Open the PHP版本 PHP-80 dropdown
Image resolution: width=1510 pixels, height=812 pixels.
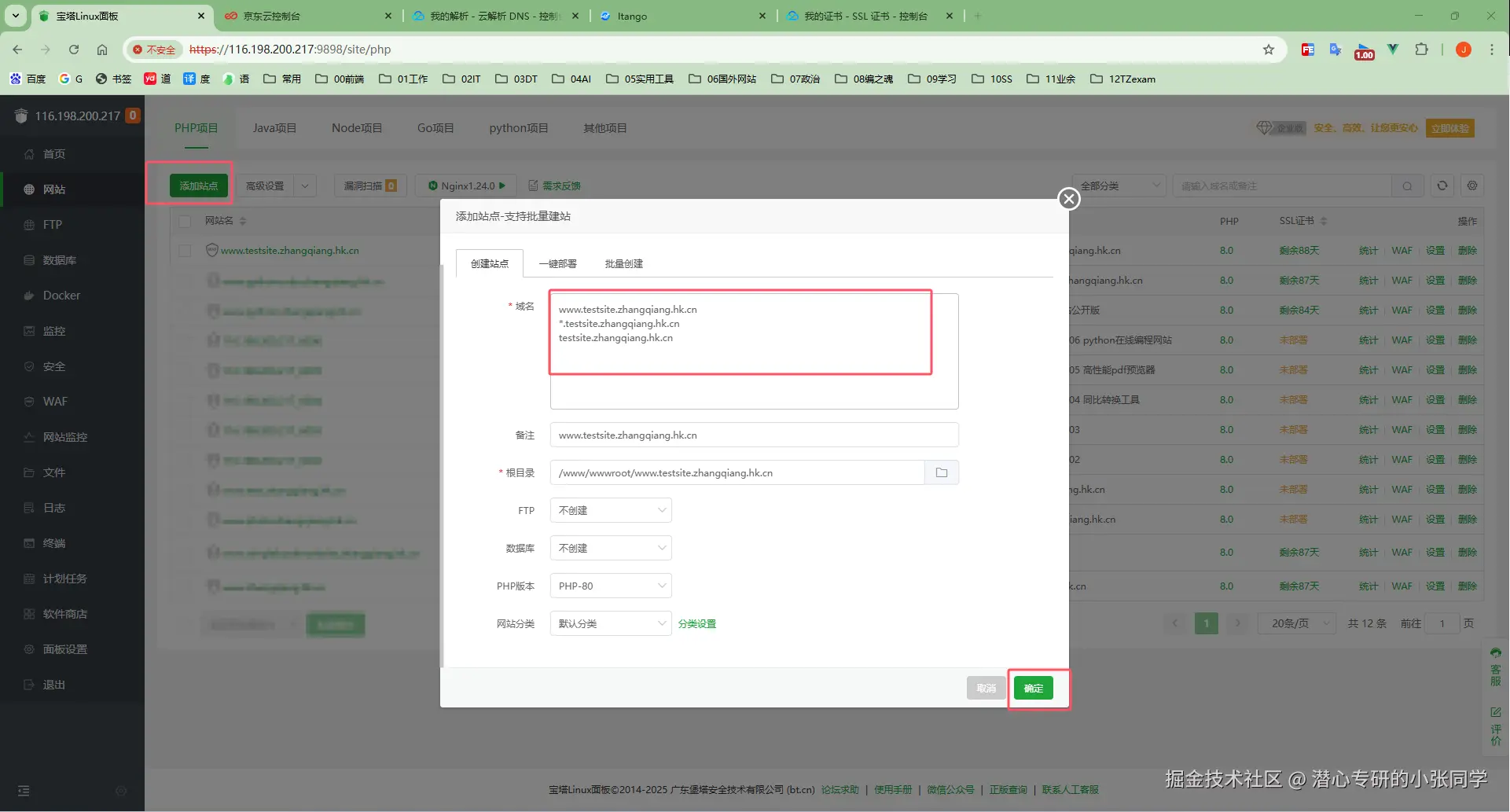(x=611, y=586)
